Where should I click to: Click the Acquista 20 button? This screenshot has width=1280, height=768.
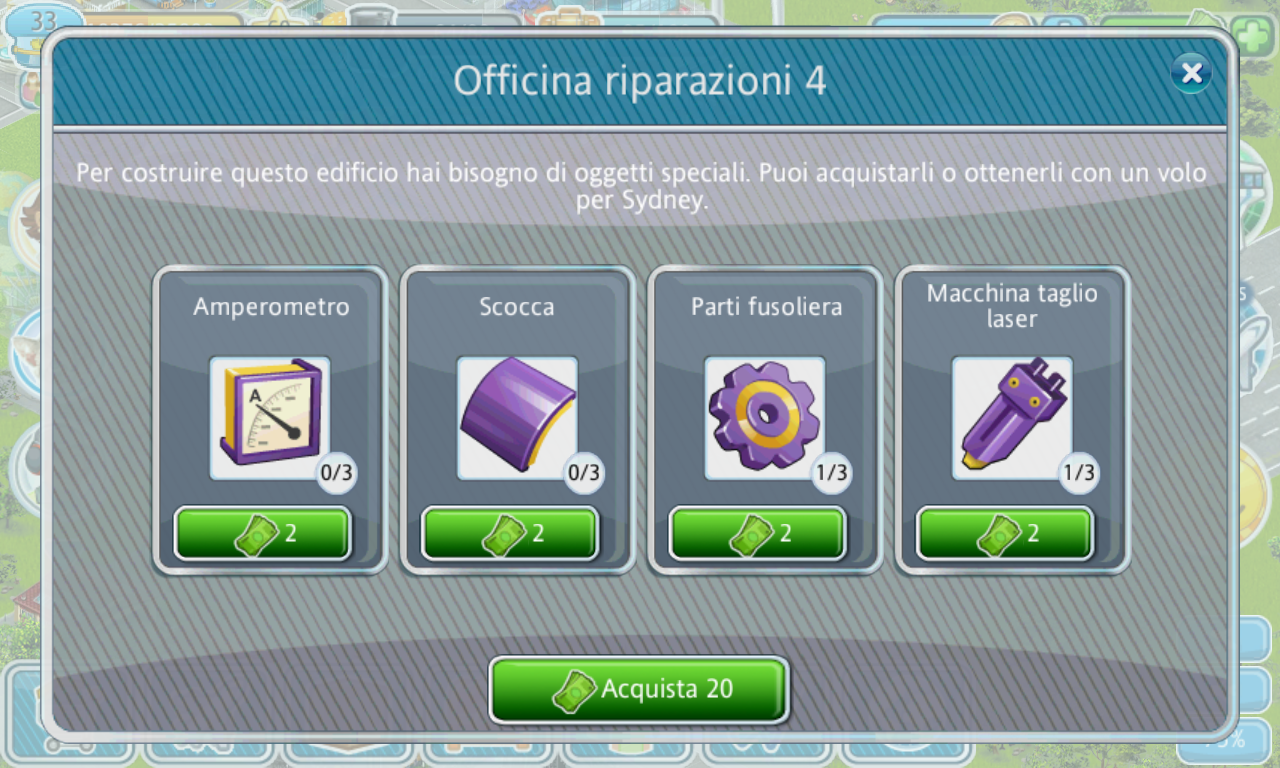tap(639, 689)
